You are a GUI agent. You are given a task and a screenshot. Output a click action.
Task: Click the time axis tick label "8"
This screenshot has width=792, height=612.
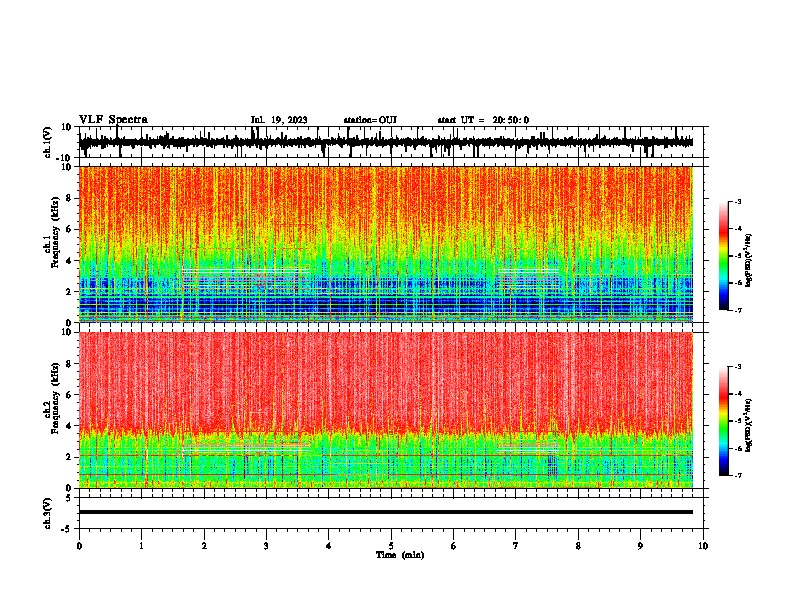point(578,545)
